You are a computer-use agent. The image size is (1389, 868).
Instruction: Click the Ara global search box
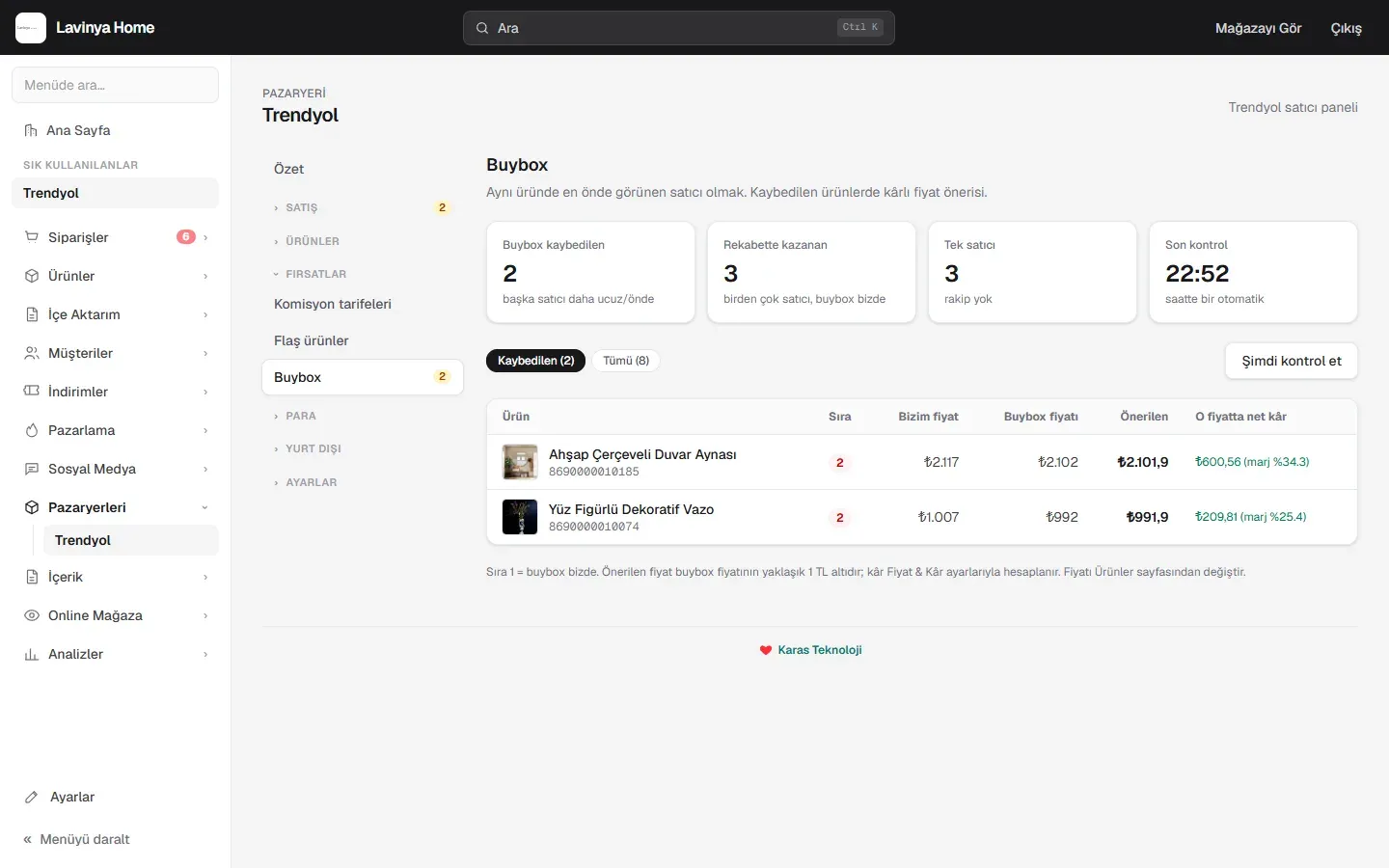point(679,28)
